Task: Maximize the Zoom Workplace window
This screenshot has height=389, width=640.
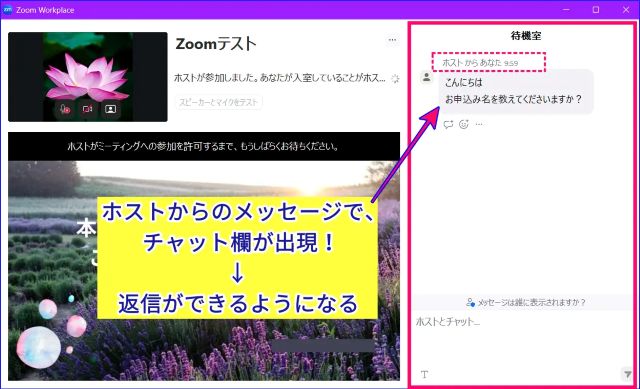Action: (596, 9)
